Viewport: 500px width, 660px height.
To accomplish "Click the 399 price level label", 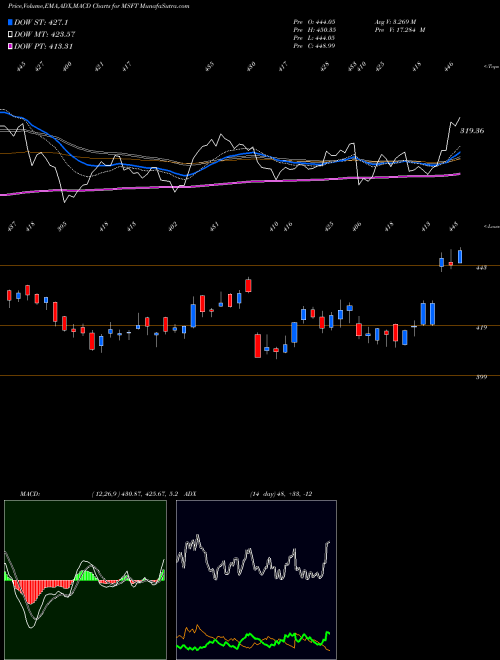I will tap(481, 377).
